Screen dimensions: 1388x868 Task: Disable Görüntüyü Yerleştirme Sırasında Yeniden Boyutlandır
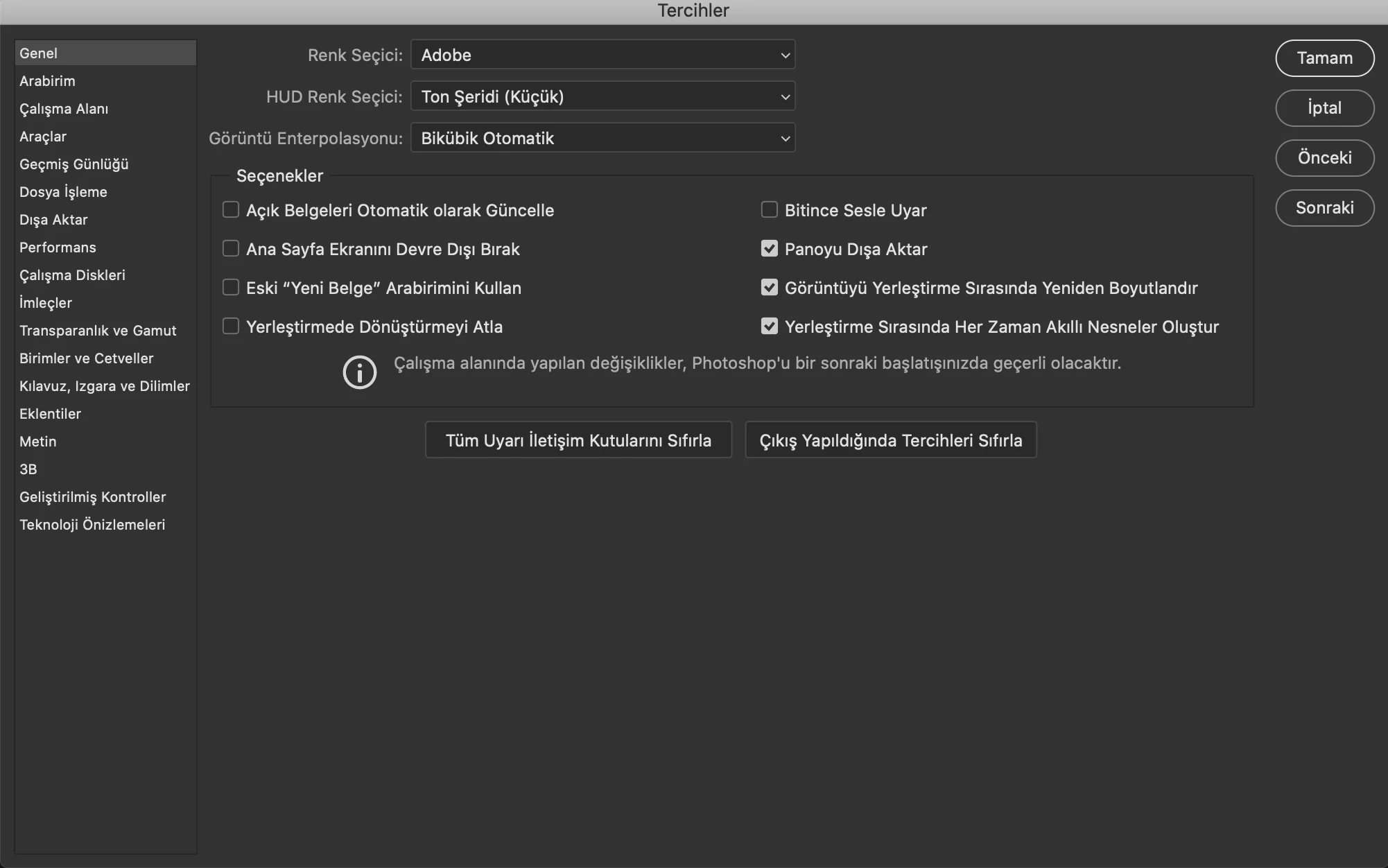[x=770, y=288]
